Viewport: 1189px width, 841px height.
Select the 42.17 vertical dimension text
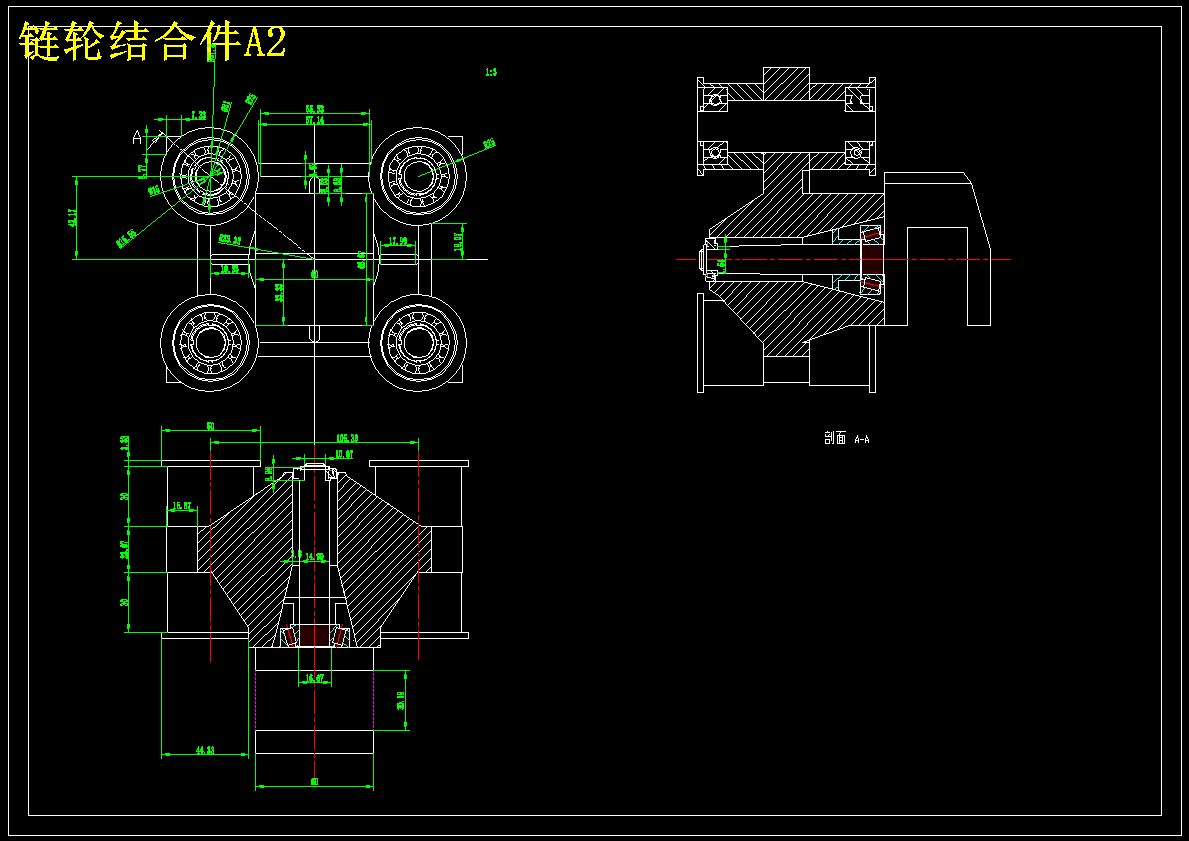pos(72,218)
